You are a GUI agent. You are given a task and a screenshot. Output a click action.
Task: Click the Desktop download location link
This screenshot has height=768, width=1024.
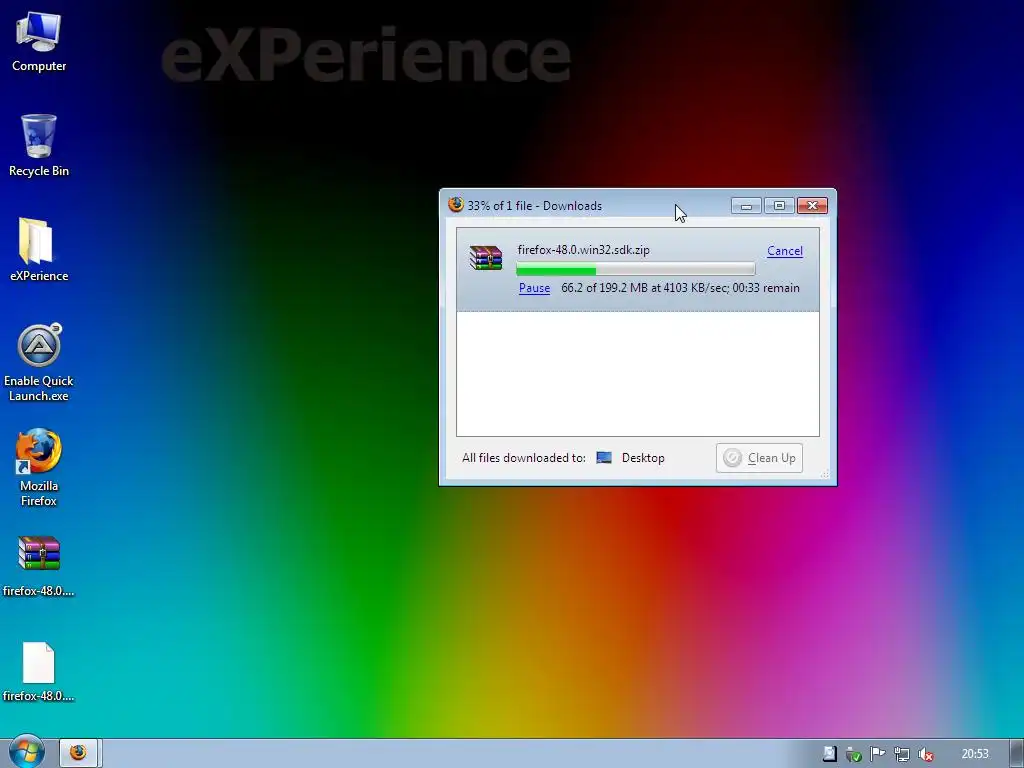tap(643, 458)
